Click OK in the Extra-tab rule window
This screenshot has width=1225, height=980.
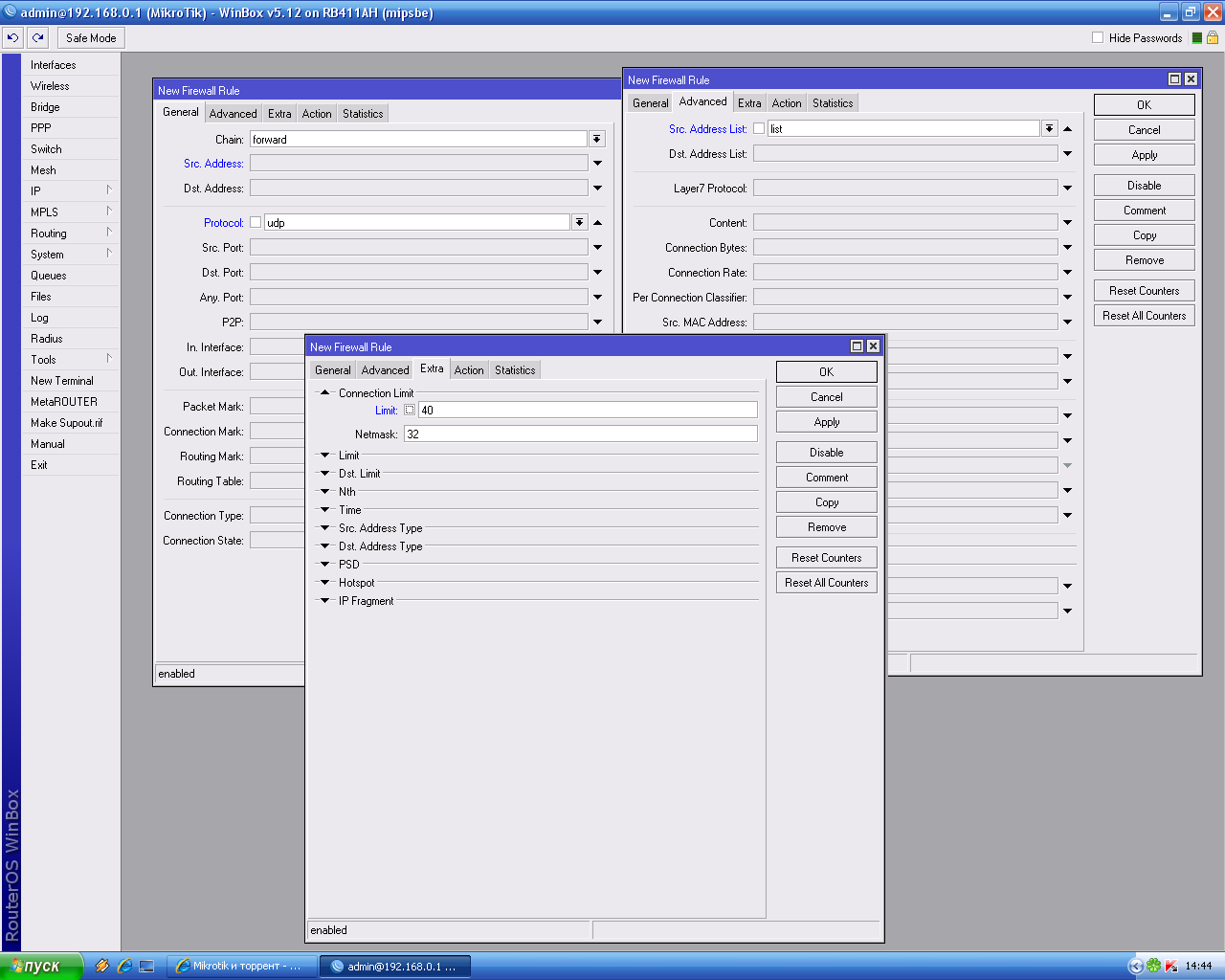[x=827, y=371]
